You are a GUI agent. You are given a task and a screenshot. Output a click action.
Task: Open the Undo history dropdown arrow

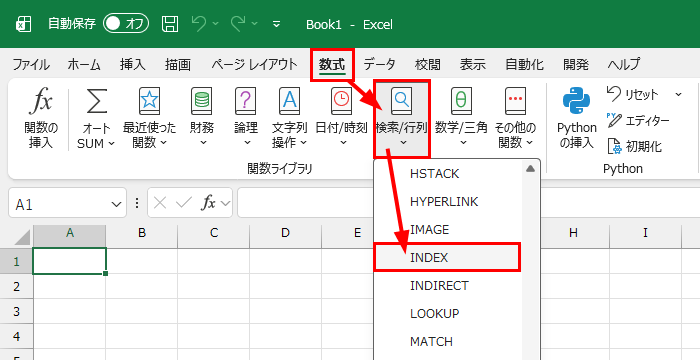tap(216, 24)
